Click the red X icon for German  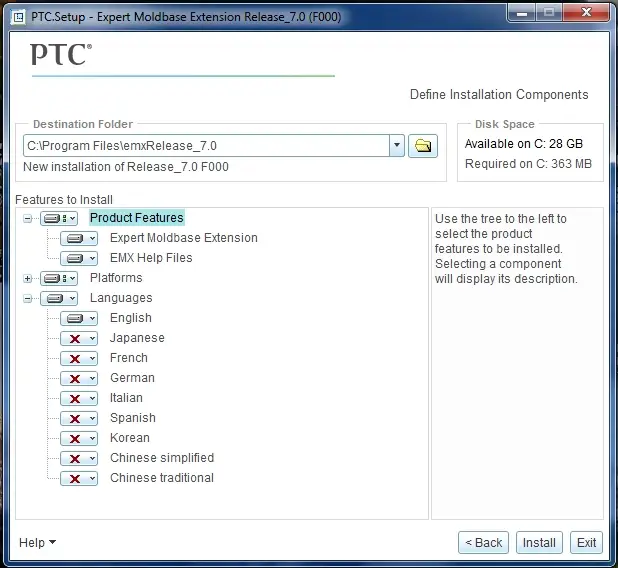tap(75, 379)
